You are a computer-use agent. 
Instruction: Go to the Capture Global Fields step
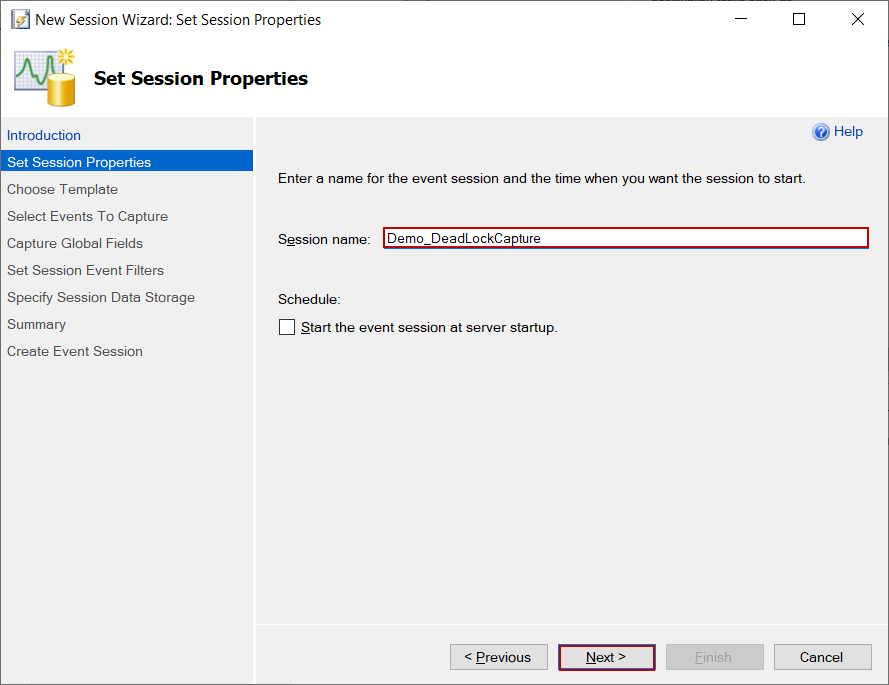(77, 243)
